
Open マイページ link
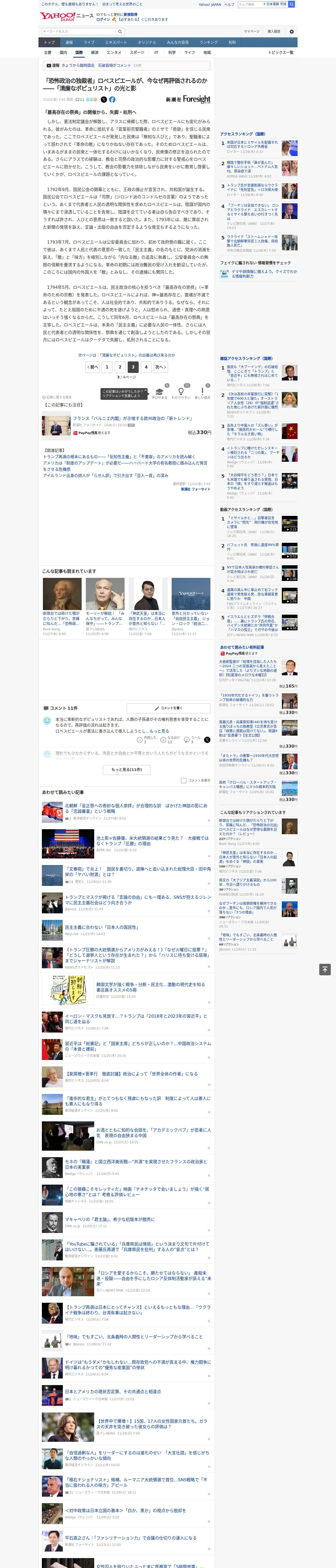[x=252, y=31]
